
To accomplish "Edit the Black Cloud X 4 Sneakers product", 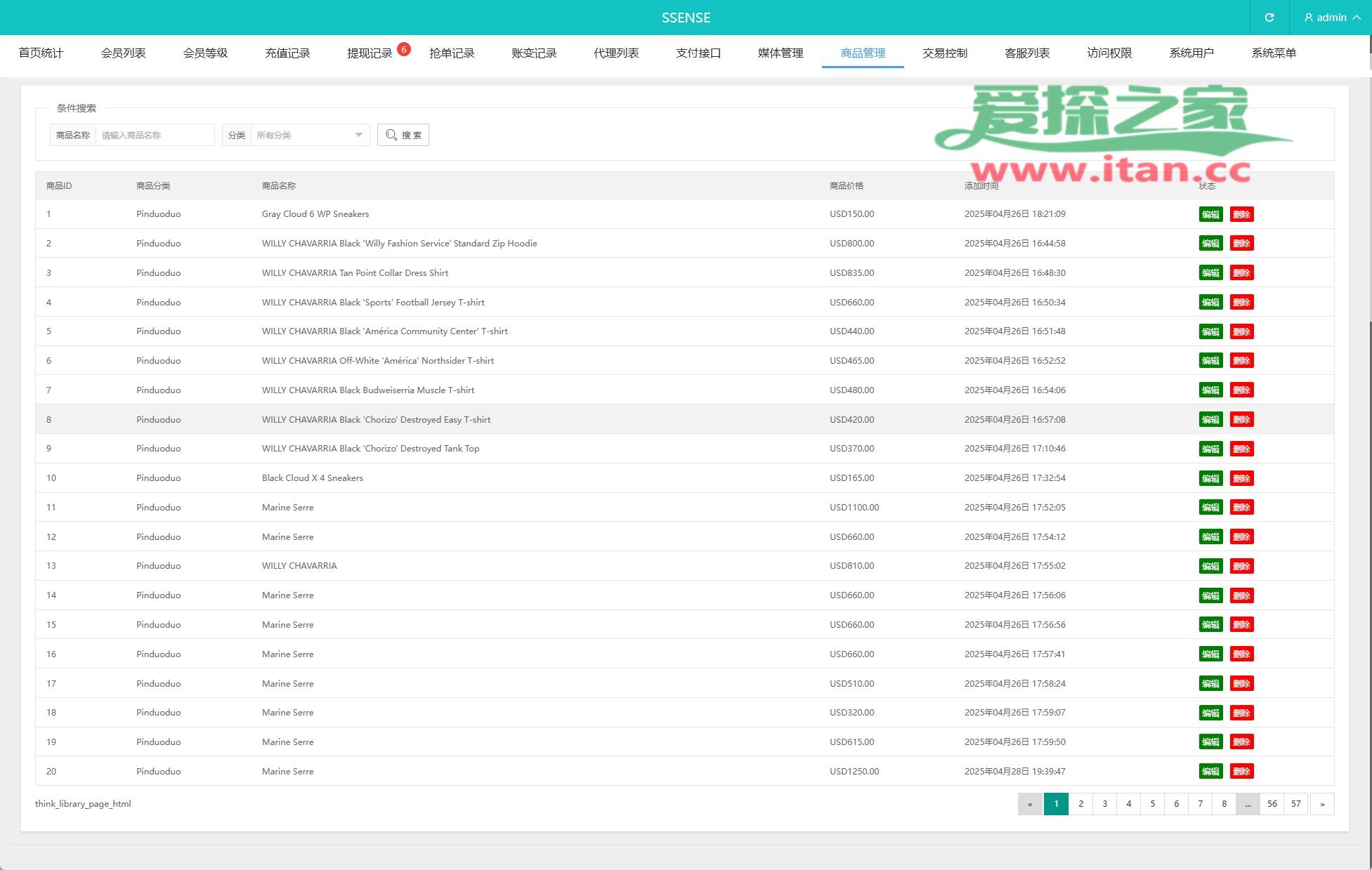I will pos(1210,478).
